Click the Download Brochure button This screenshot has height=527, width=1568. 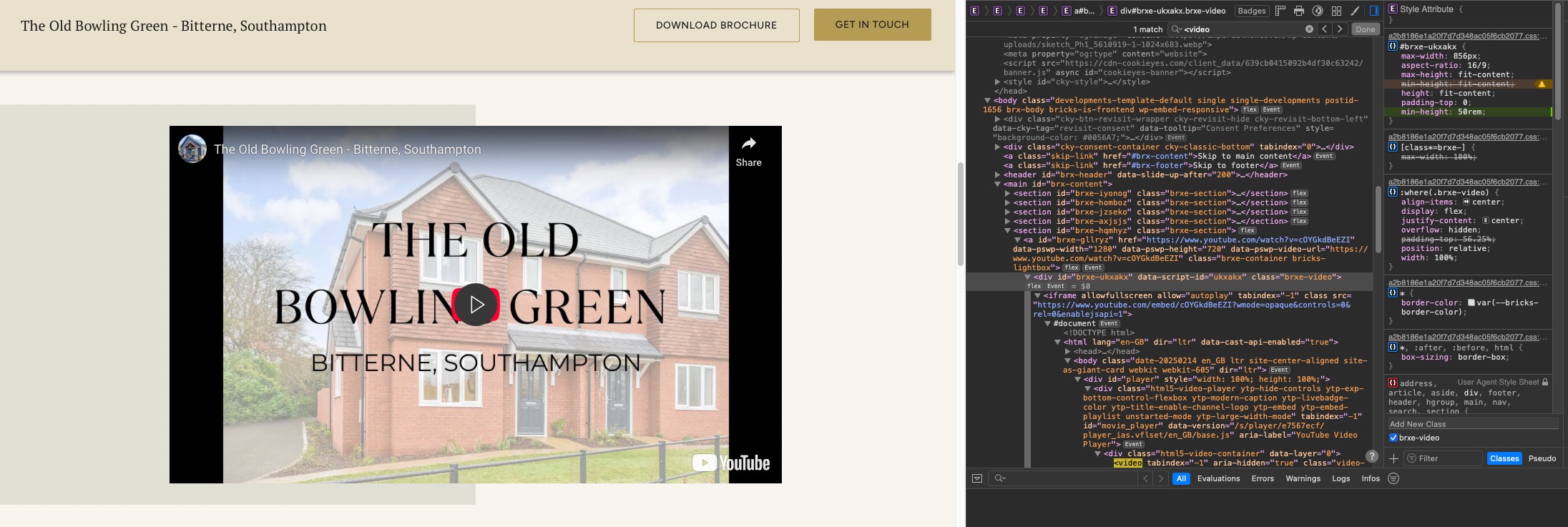[716, 25]
